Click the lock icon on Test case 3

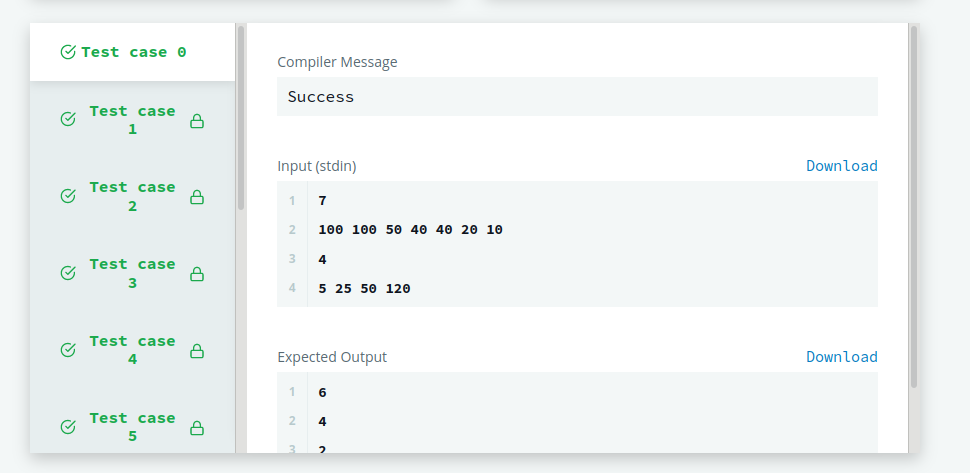pos(197,274)
